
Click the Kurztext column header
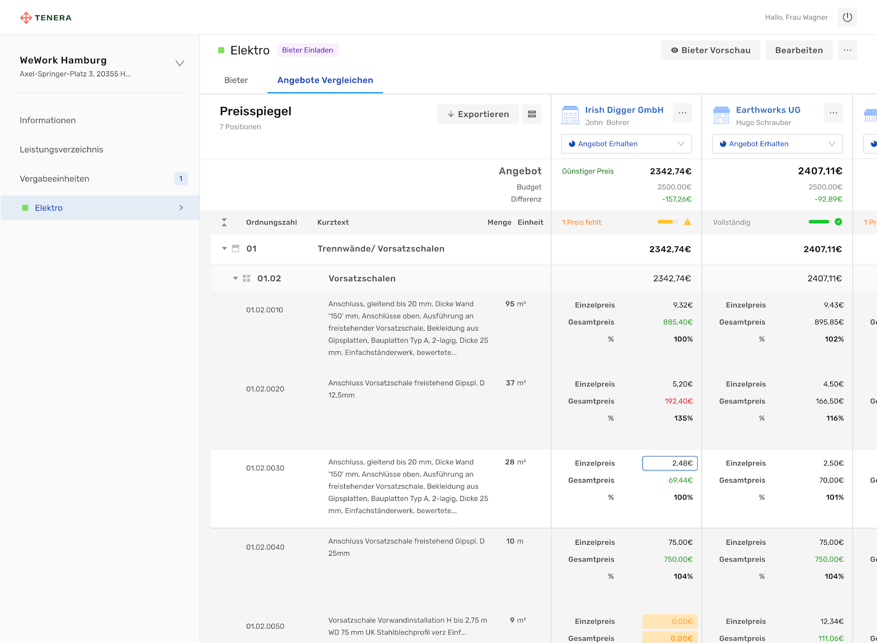click(333, 222)
